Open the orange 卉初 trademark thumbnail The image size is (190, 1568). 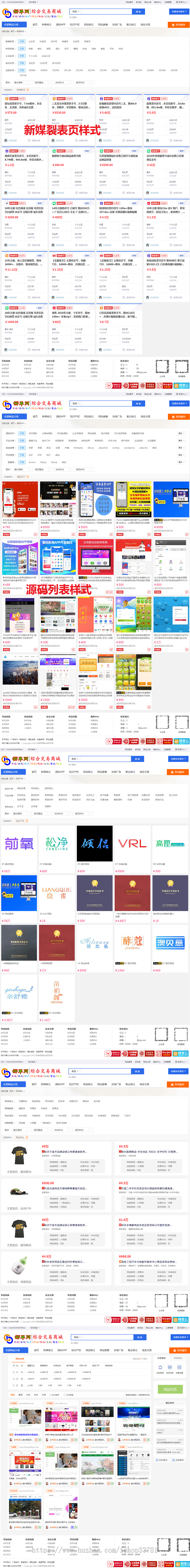coord(57,993)
